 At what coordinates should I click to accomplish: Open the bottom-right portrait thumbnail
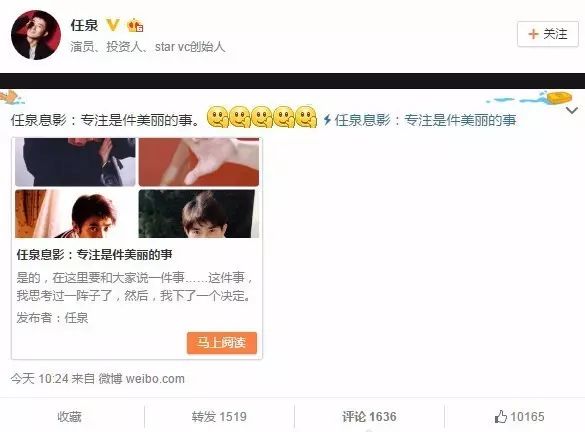pos(198,214)
